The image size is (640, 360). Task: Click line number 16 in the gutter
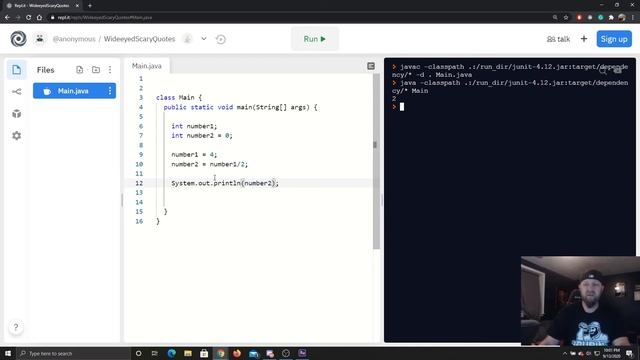pyautogui.click(x=139, y=221)
